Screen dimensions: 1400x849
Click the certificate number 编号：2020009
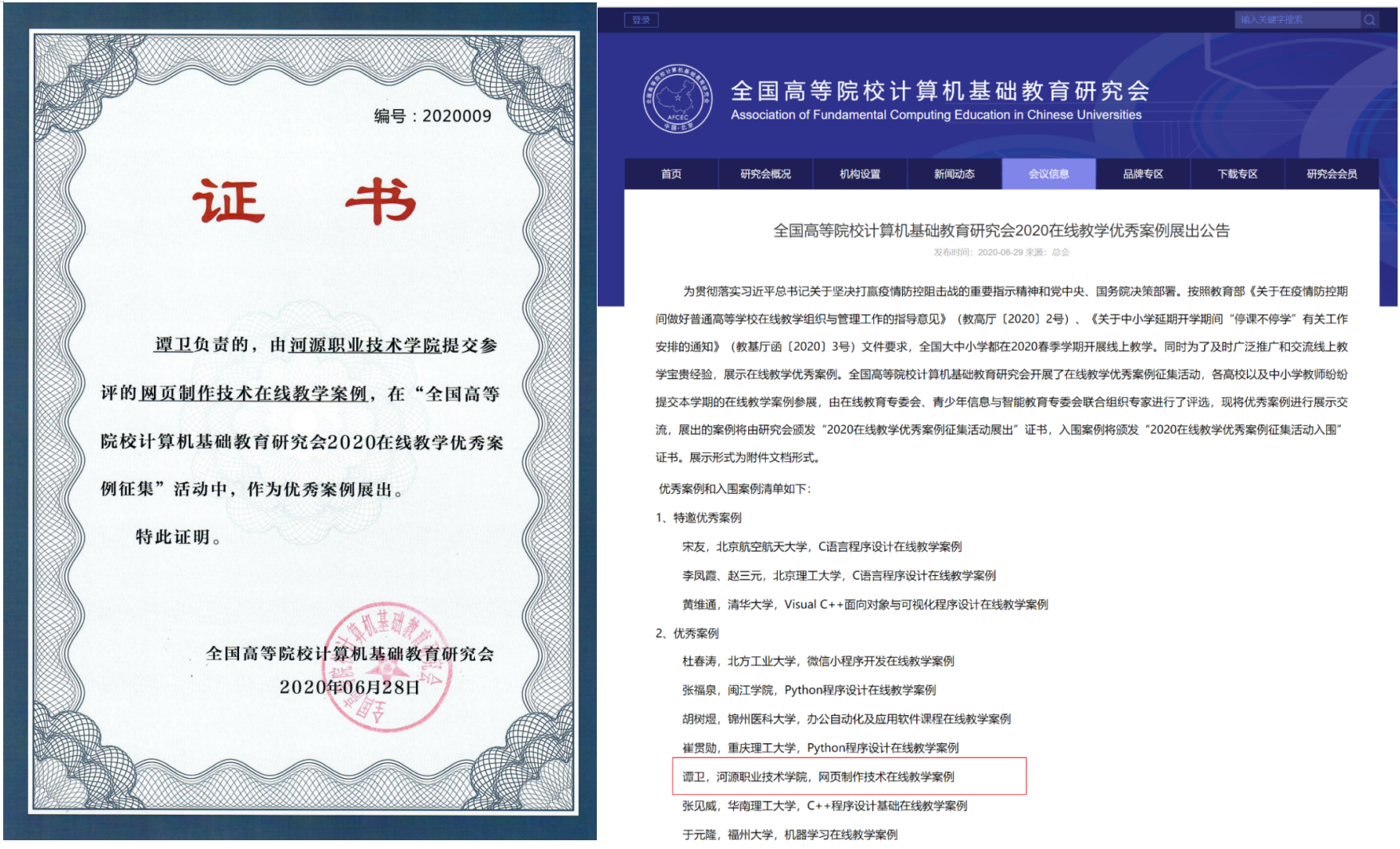click(x=433, y=116)
